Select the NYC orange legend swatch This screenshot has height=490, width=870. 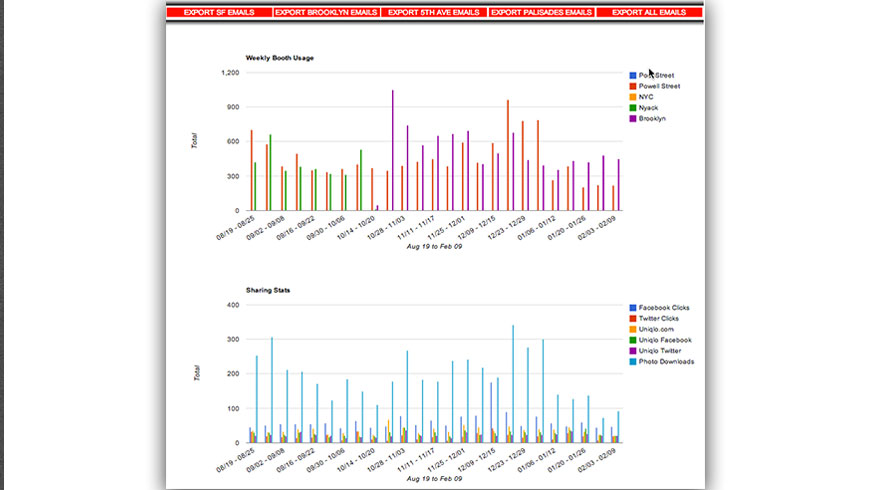click(x=633, y=97)
